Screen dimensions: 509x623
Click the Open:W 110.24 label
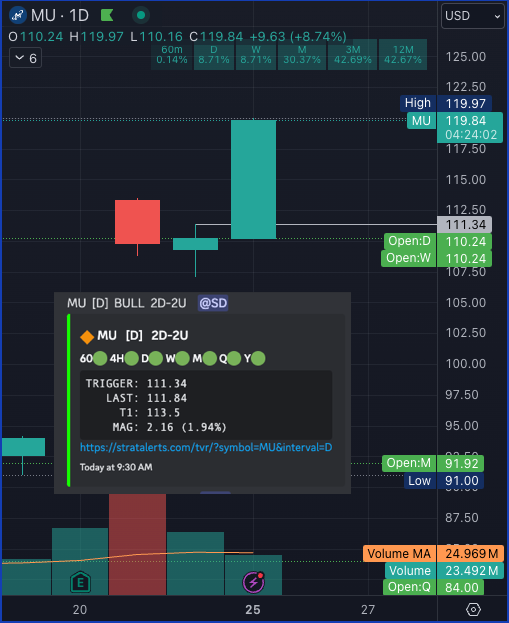tap(437, 258)
